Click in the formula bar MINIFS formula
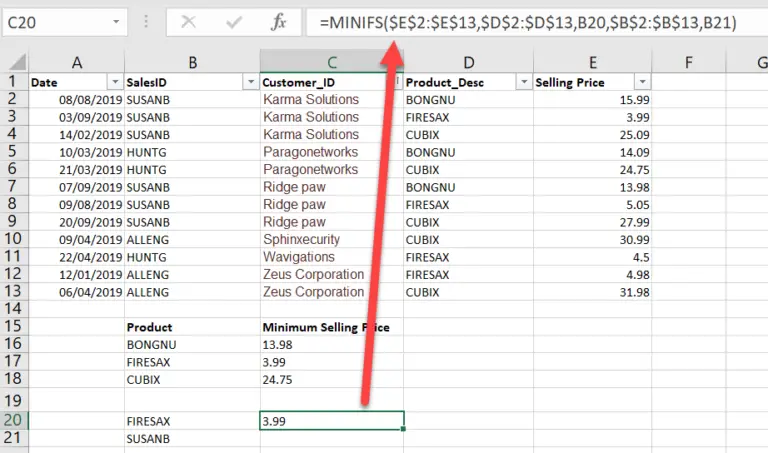 point(528,23)
